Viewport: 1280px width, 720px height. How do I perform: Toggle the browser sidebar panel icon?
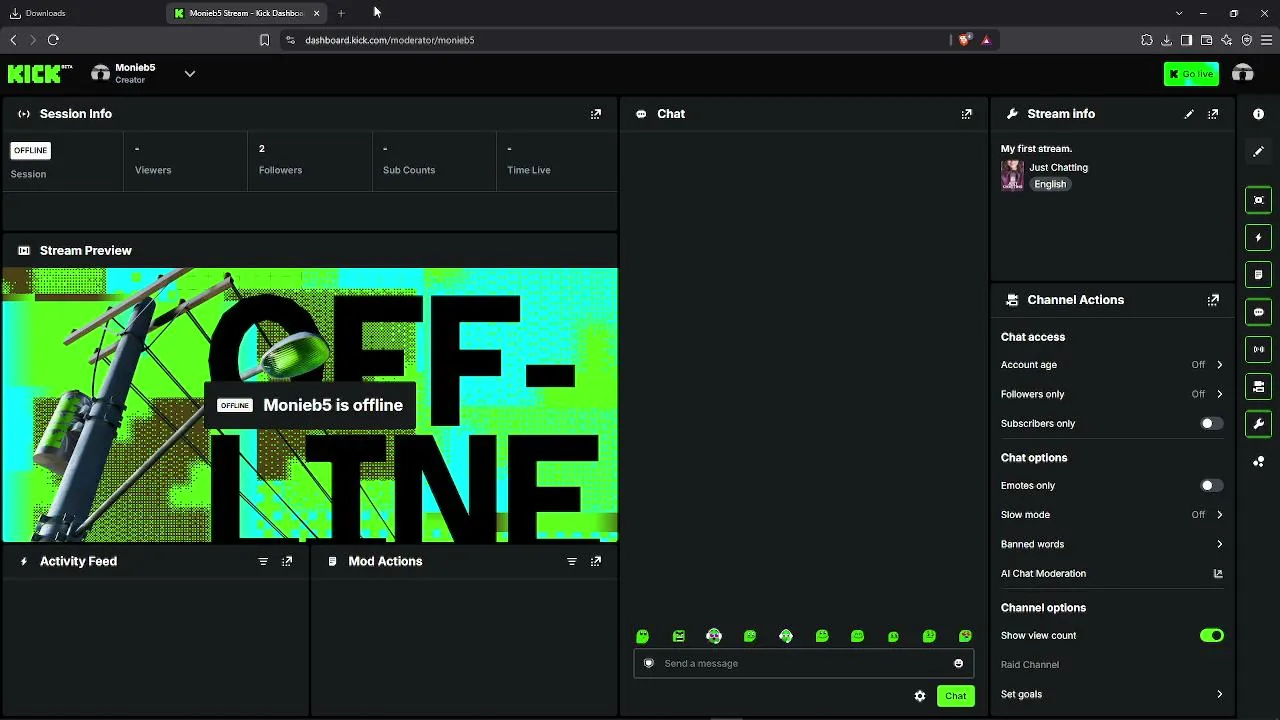1186,40
